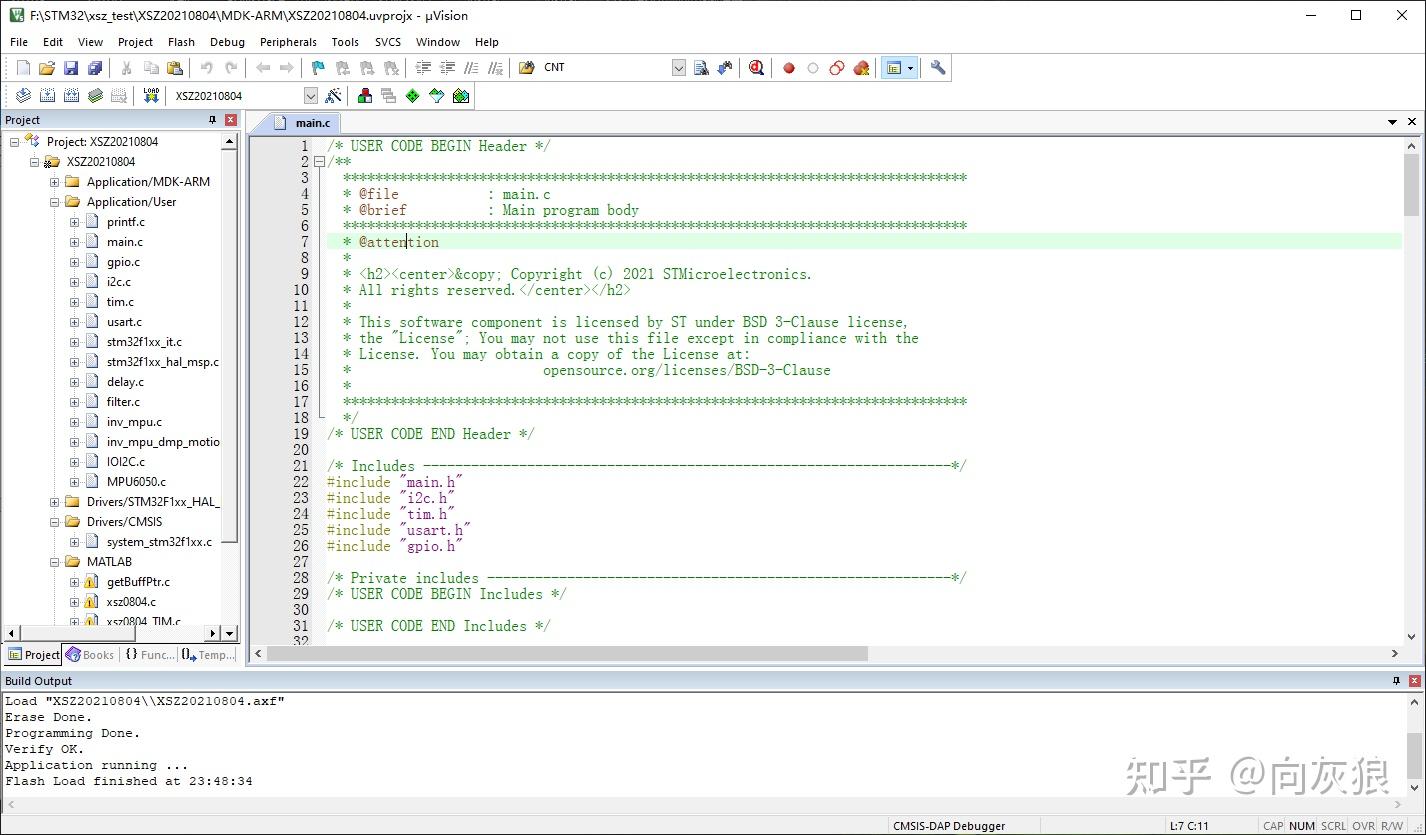The height and width of the screenshot is (835, 1426).
Task: Open the Configuration wrench tool
Action: point(936,67)
